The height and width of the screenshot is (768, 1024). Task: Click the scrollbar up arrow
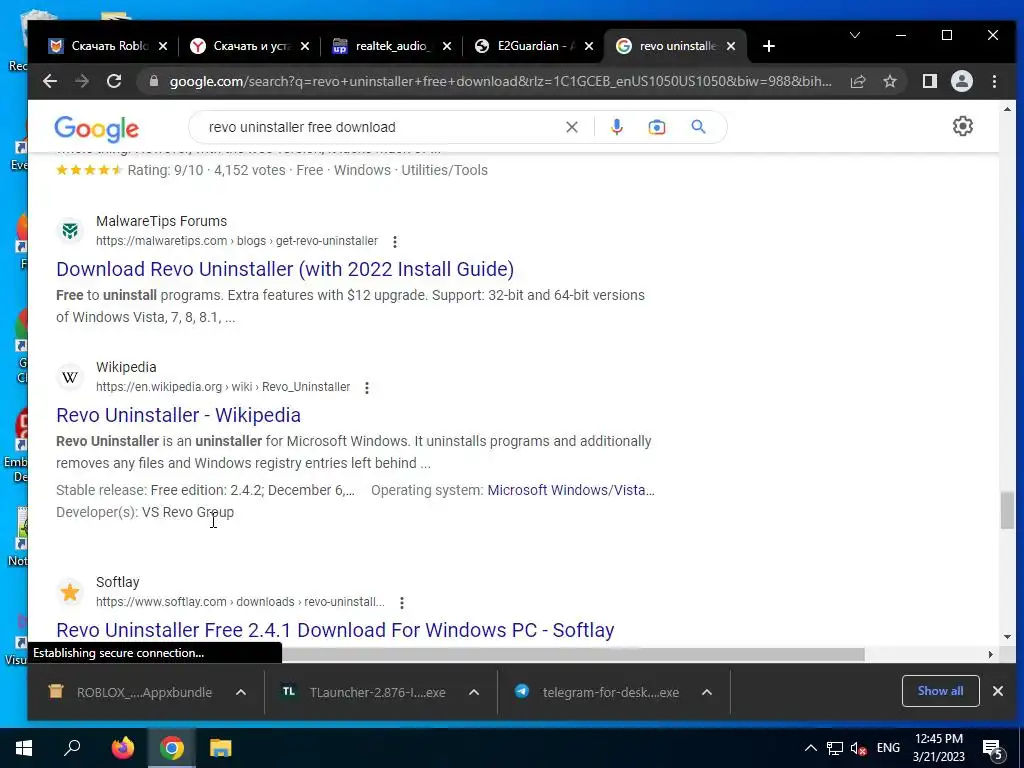click(x=1007, y=109)
